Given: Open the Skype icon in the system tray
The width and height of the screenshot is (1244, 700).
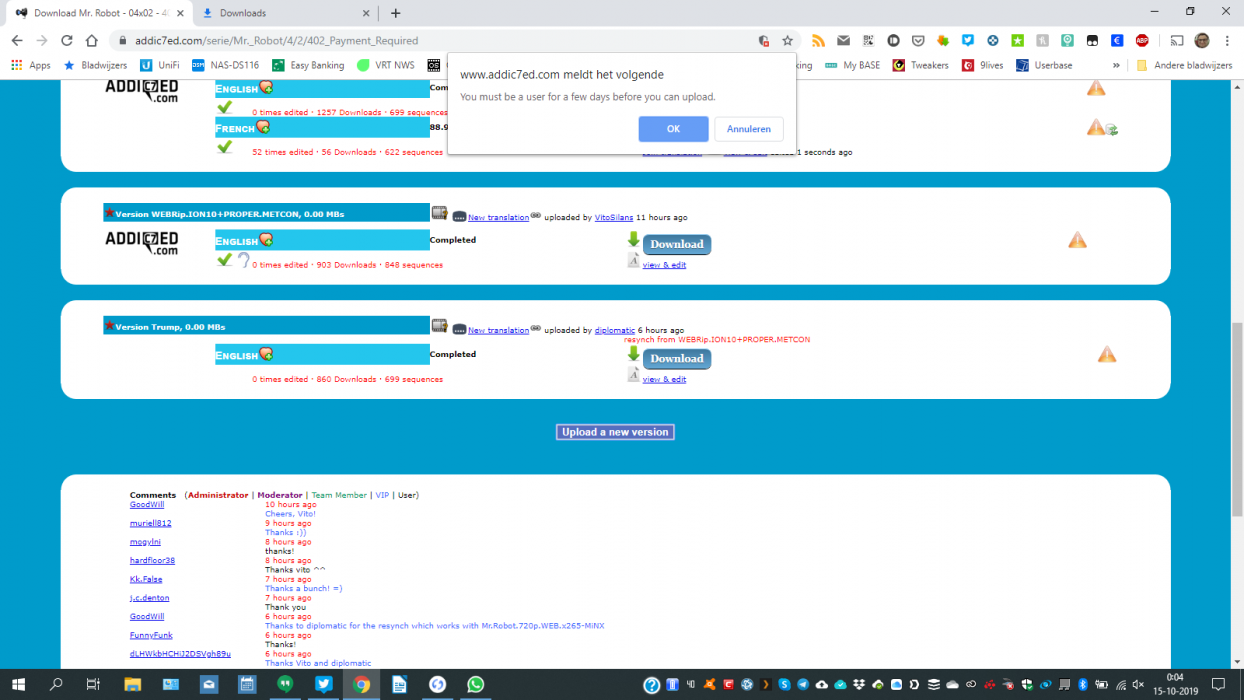Looking at the screenshot, I should (x=784, y=685).
